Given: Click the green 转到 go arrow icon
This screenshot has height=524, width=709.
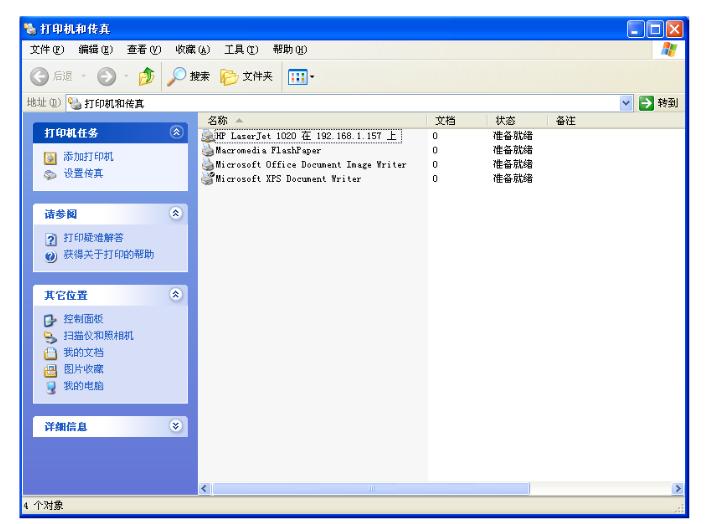Looking at the screenshot, I should point(646,103).
